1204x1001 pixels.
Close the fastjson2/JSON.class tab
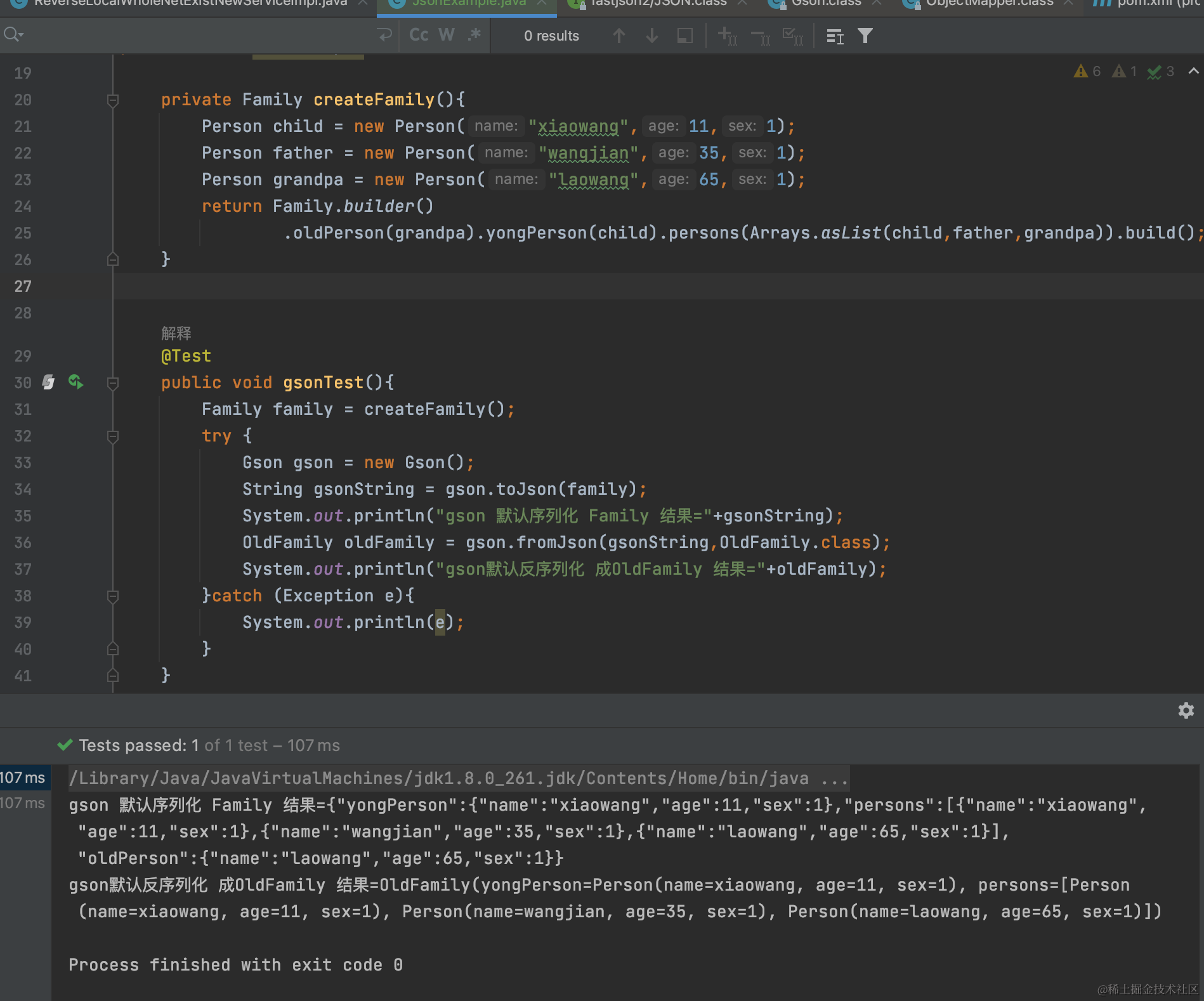point(742,3)
